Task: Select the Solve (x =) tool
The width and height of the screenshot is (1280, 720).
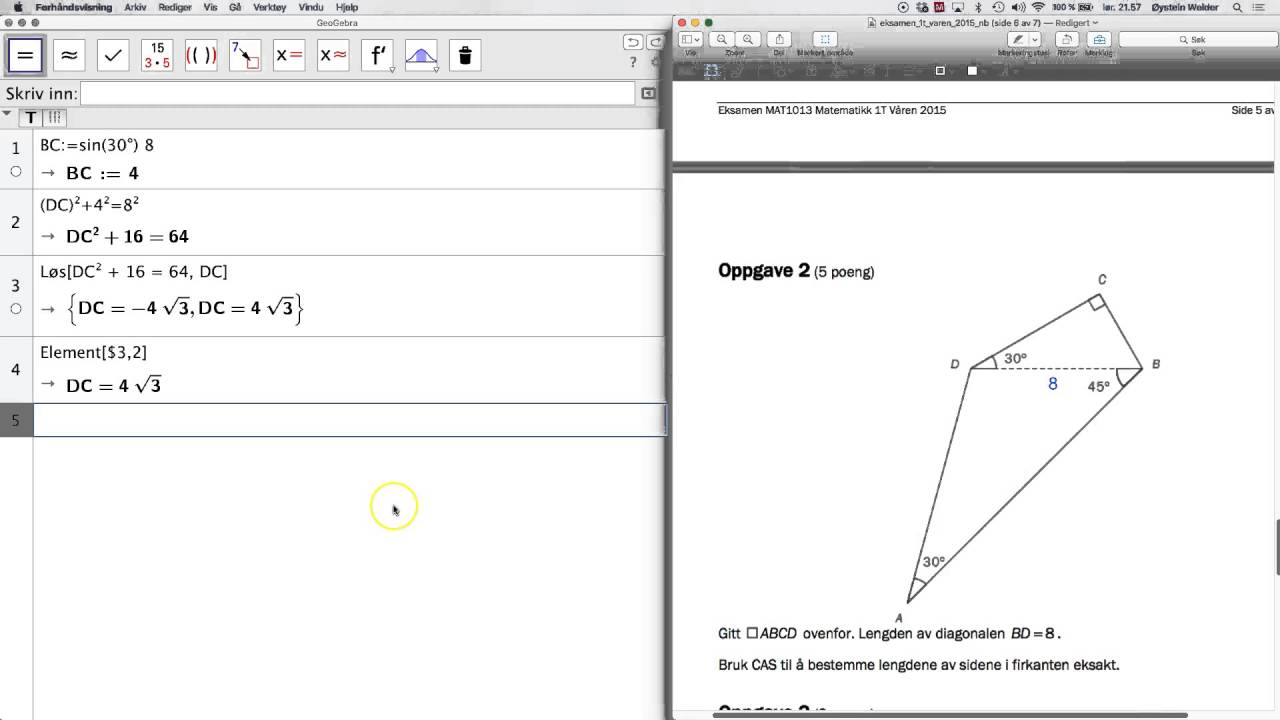Action: tap(289, 56)
